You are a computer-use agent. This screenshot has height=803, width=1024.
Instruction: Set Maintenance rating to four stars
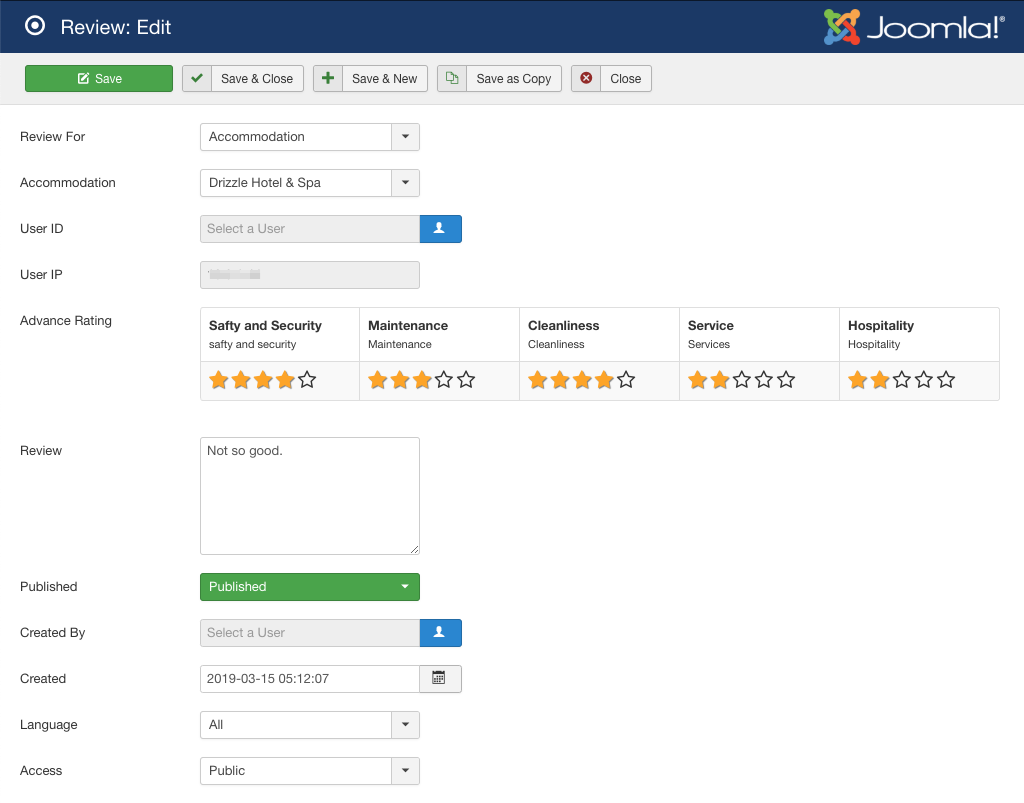pos(444,380)
